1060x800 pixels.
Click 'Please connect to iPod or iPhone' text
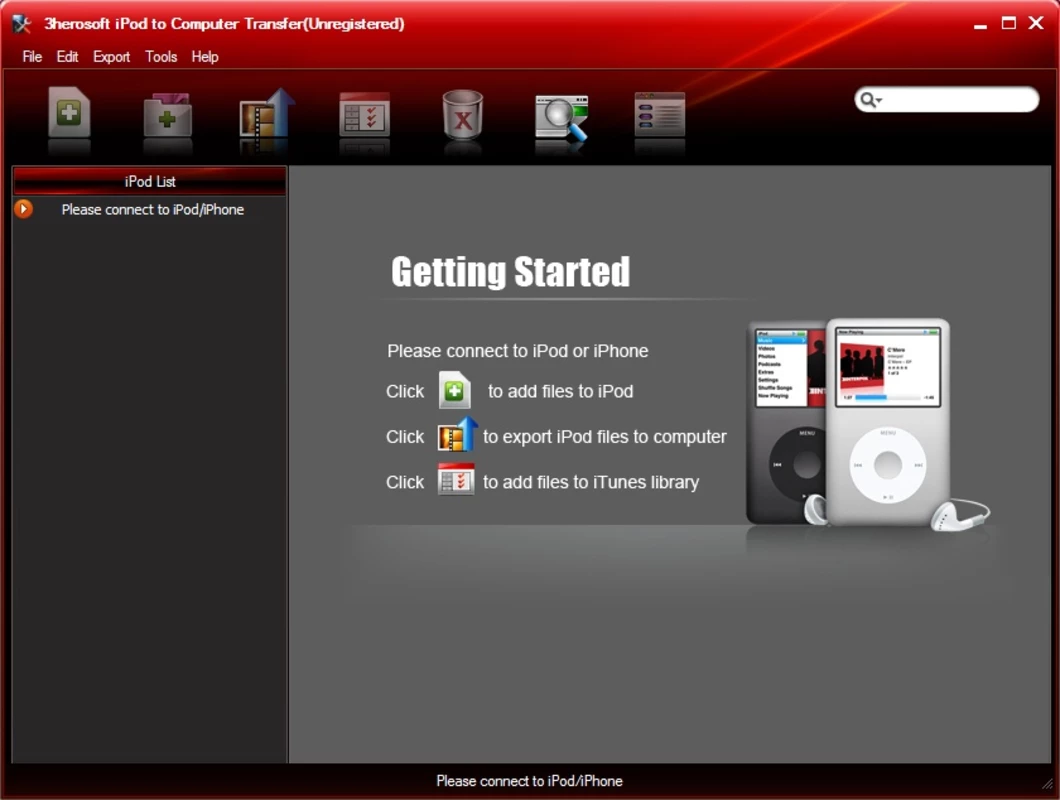[x=517, y=351]
